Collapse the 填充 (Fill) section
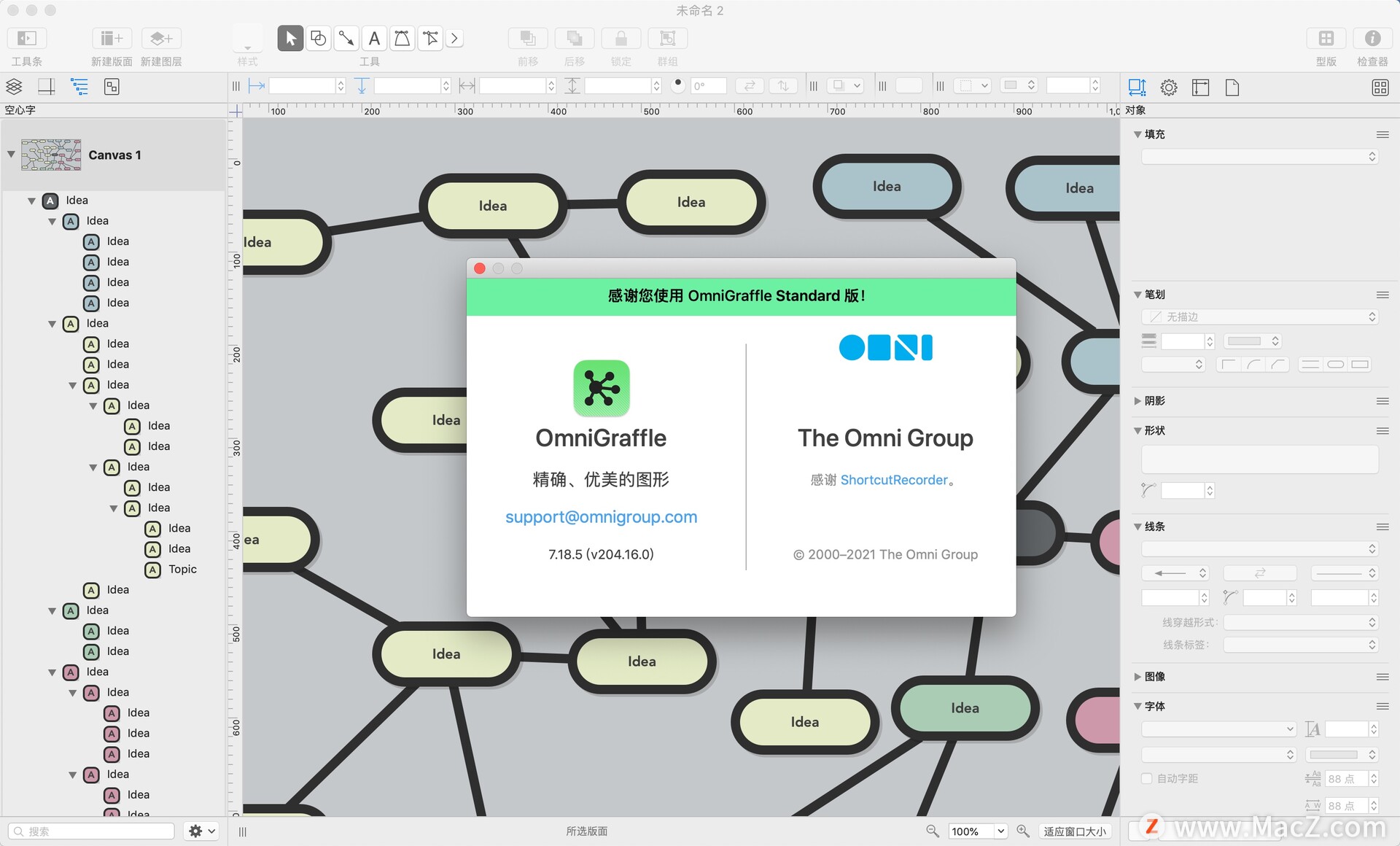 pos(1137,134)
